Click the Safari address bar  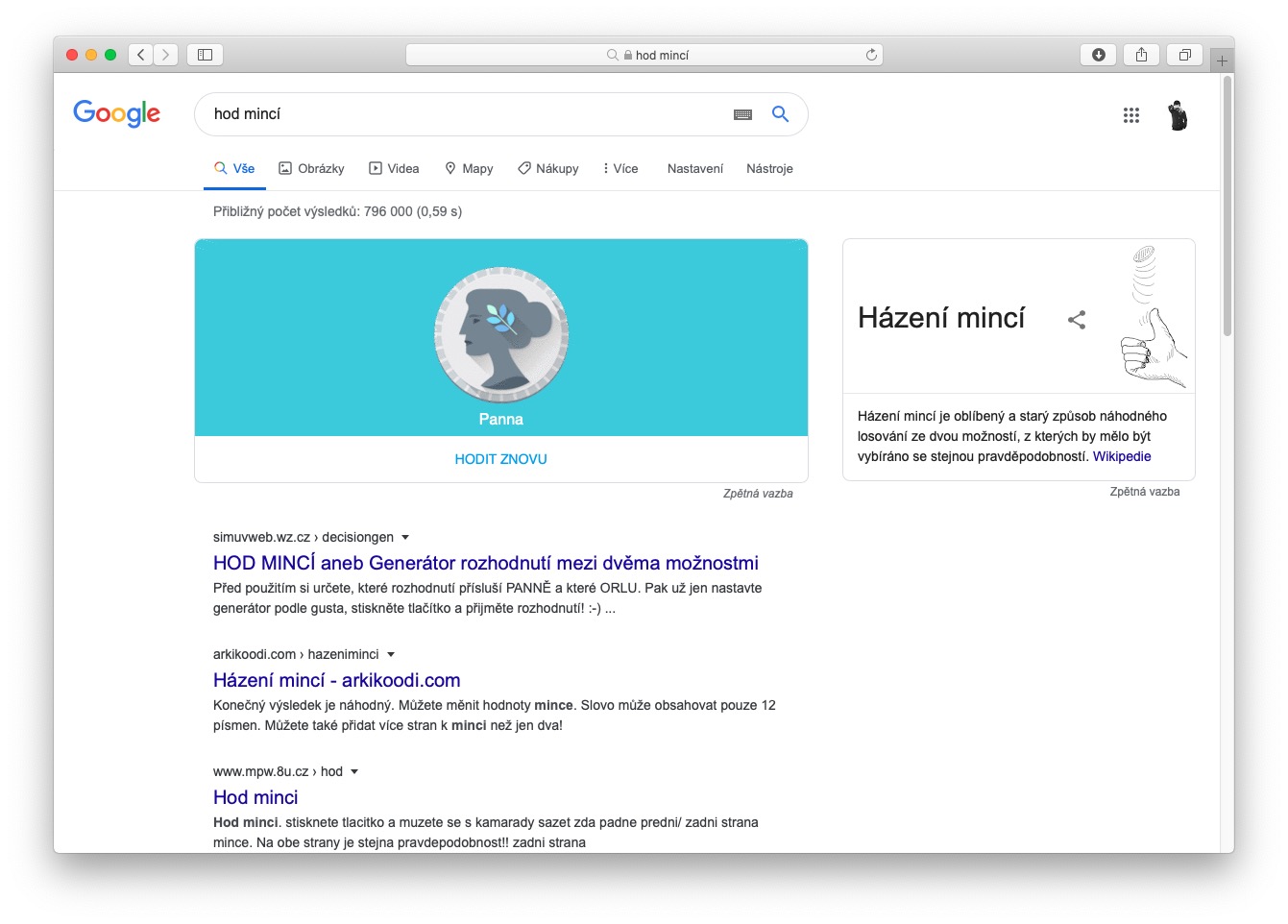[644, 55]
